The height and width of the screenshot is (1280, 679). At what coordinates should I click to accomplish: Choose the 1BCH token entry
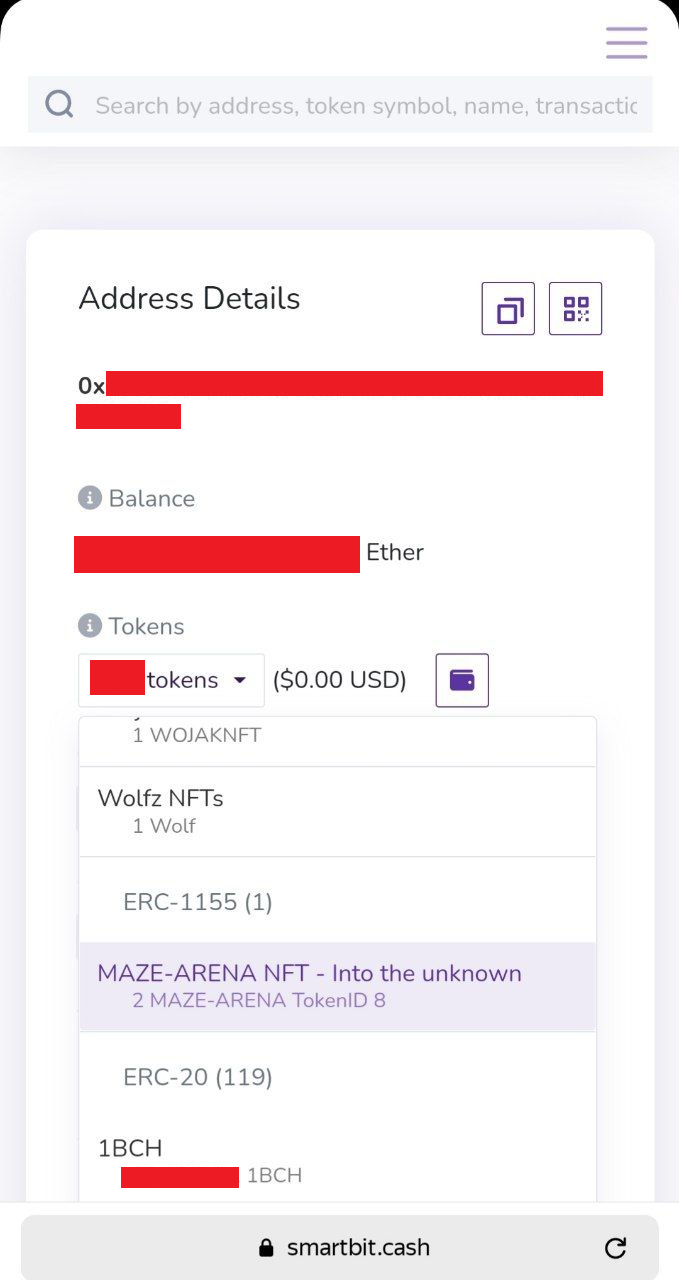coord(337,1160)
